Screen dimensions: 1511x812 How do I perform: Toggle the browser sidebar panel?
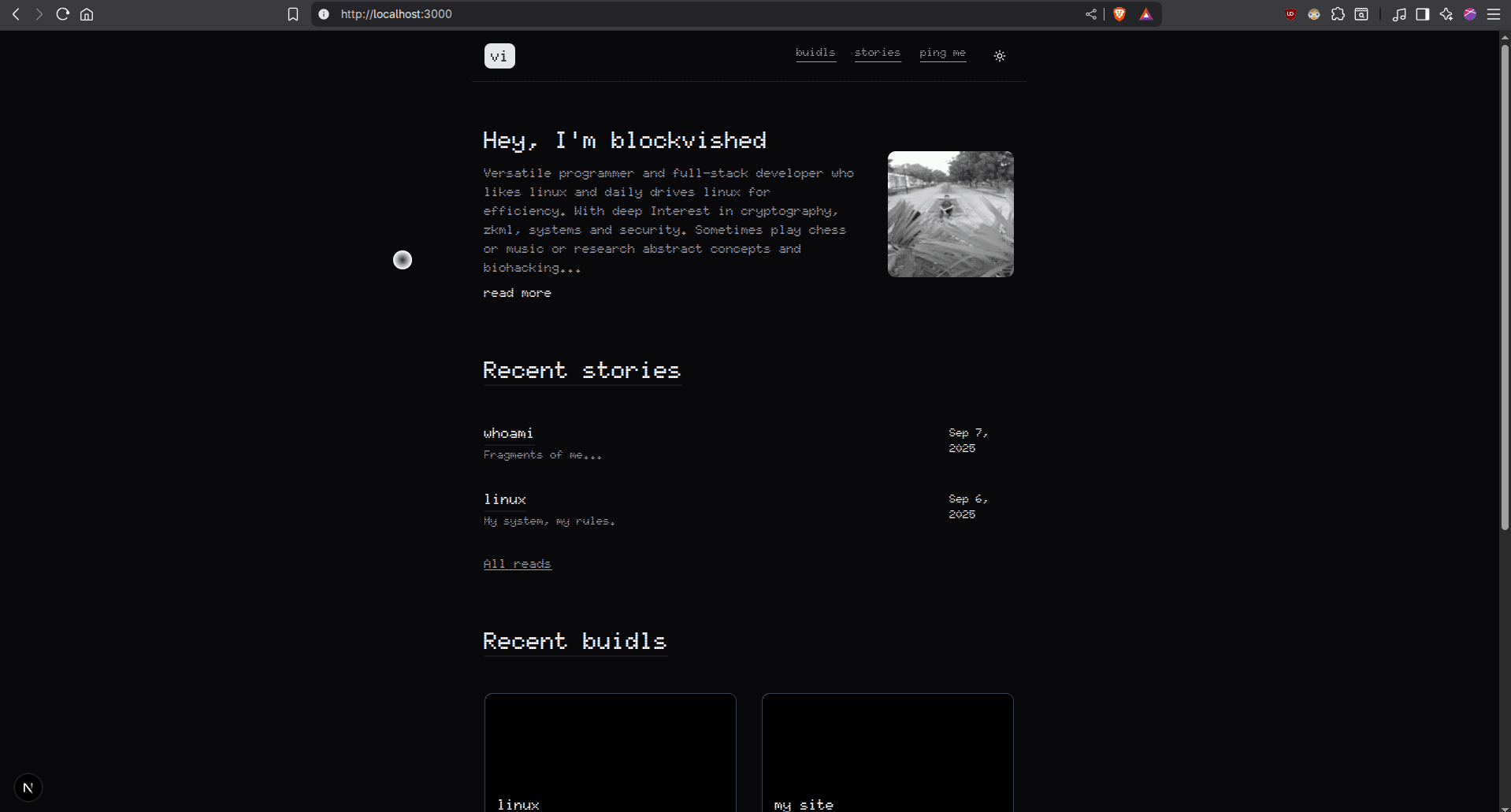[1423, 14]
